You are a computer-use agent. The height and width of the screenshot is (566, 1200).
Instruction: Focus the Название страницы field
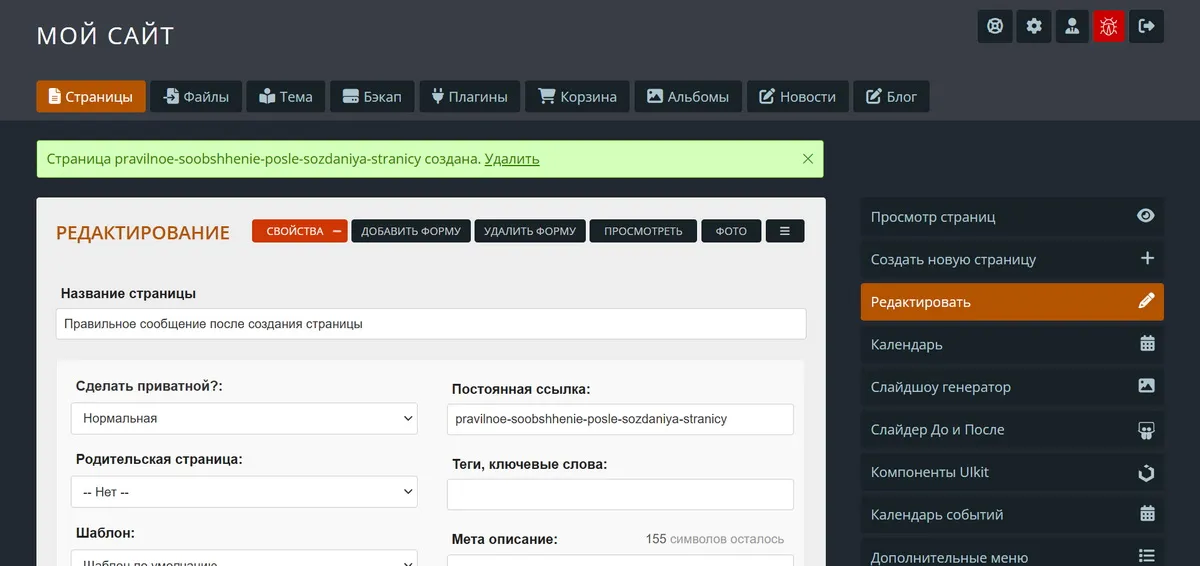[x=431, y=324]
